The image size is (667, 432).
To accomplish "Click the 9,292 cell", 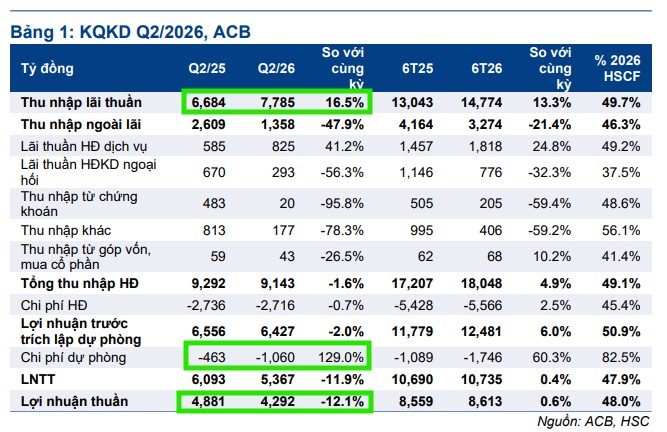I will point(208,283).
